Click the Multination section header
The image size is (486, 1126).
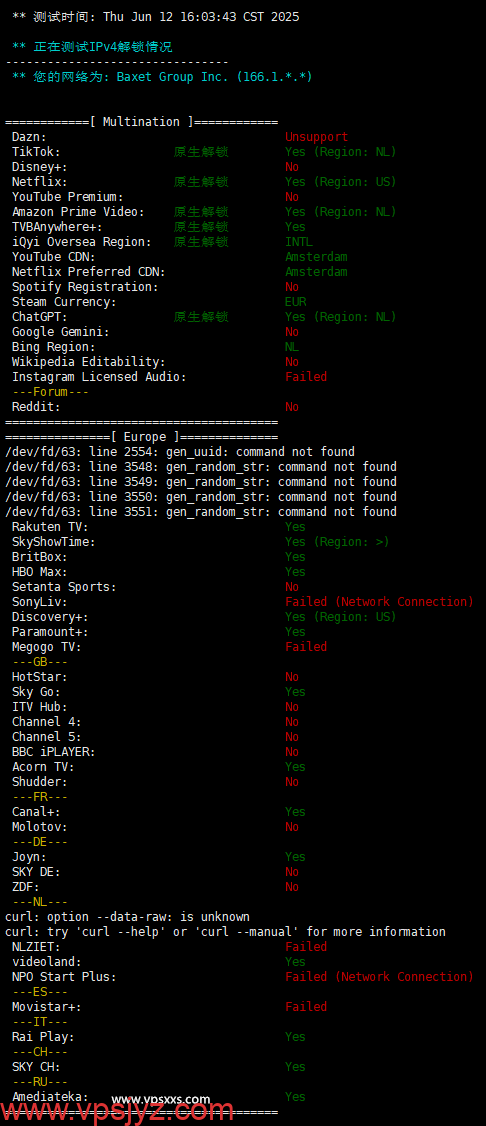pos(141,122)
